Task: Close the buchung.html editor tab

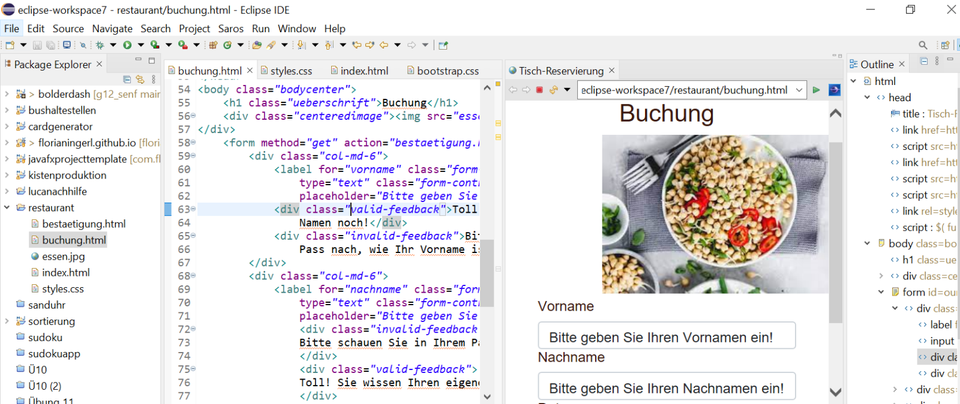Action: point(250,70)
